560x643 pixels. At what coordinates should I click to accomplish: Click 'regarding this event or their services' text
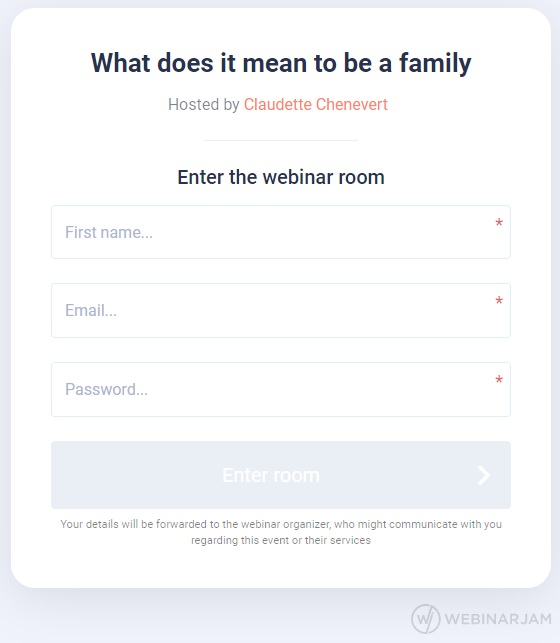coord(281,540)
